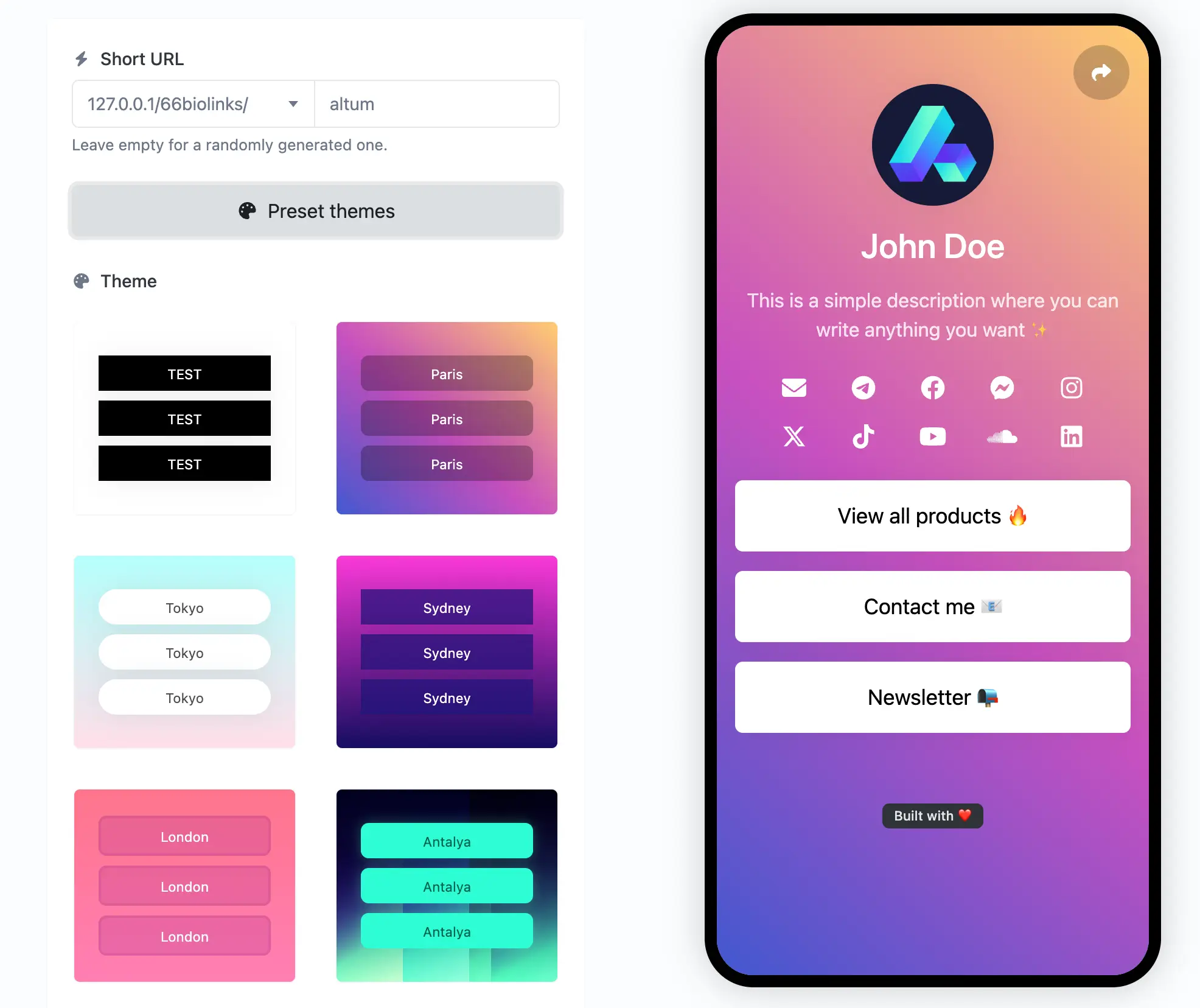The height and width of the screenshot is (1008, 1200).
Task: Click the View all products button
Action: tap(932, 517)
